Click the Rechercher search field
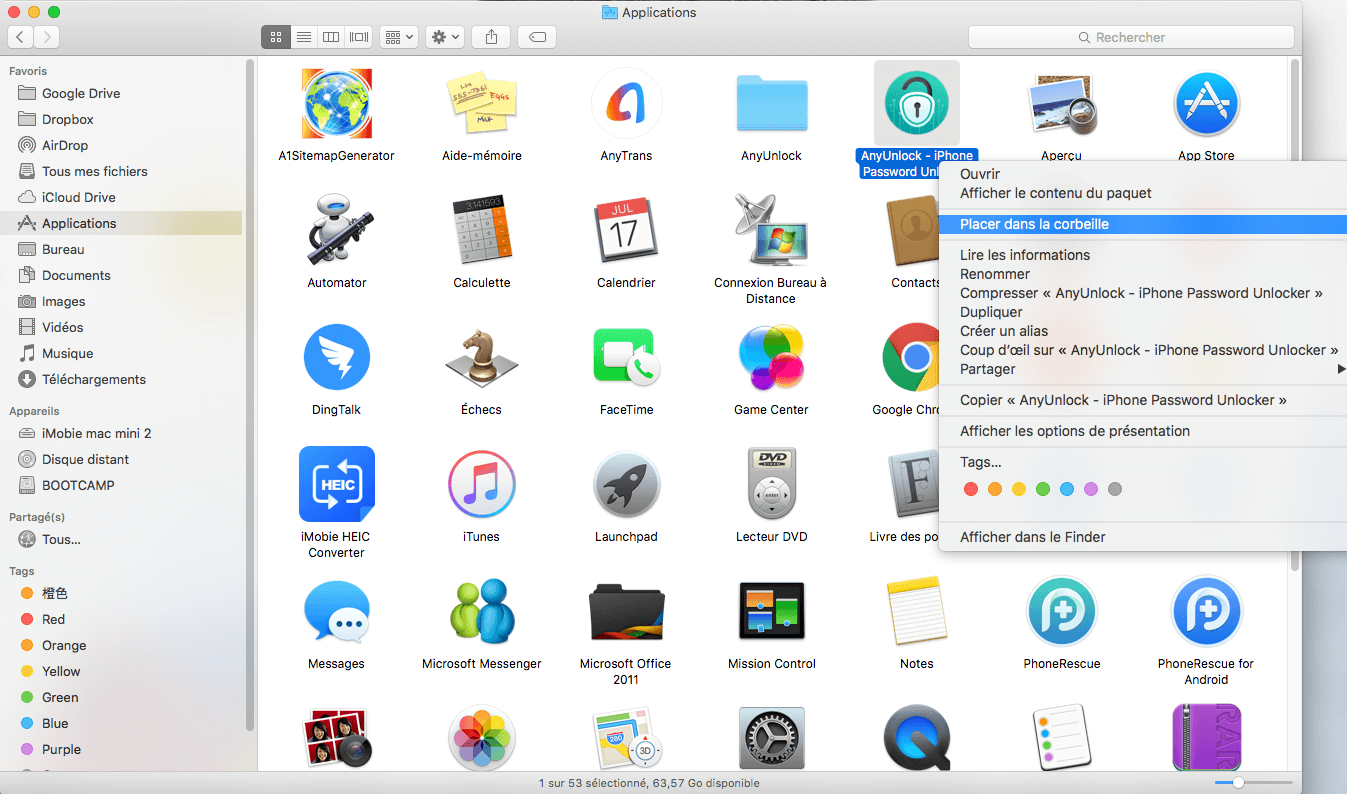The width and height of the screenshot is (1347, 794). pos(1131,37)
